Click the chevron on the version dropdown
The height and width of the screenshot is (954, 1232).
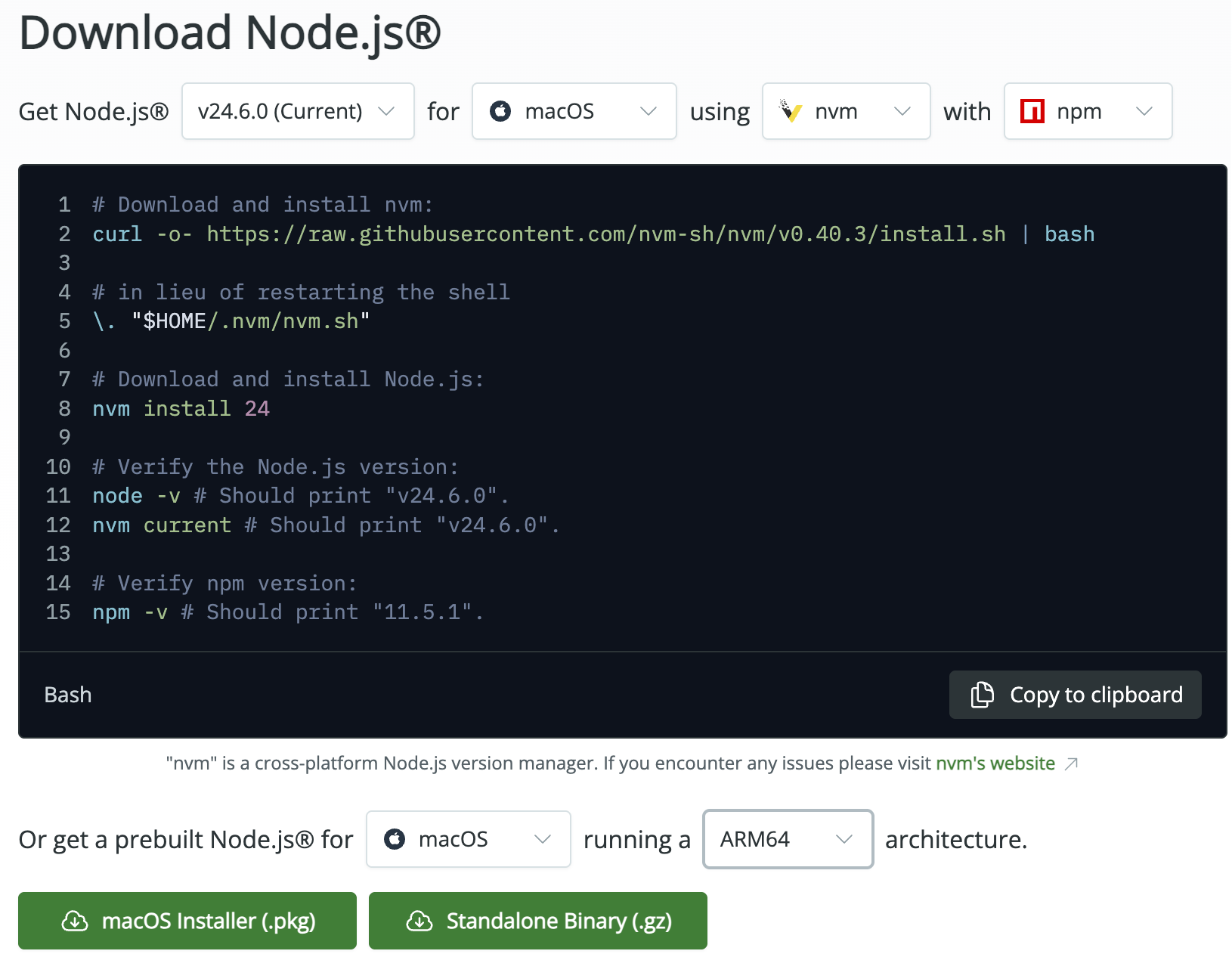(386, 111)
